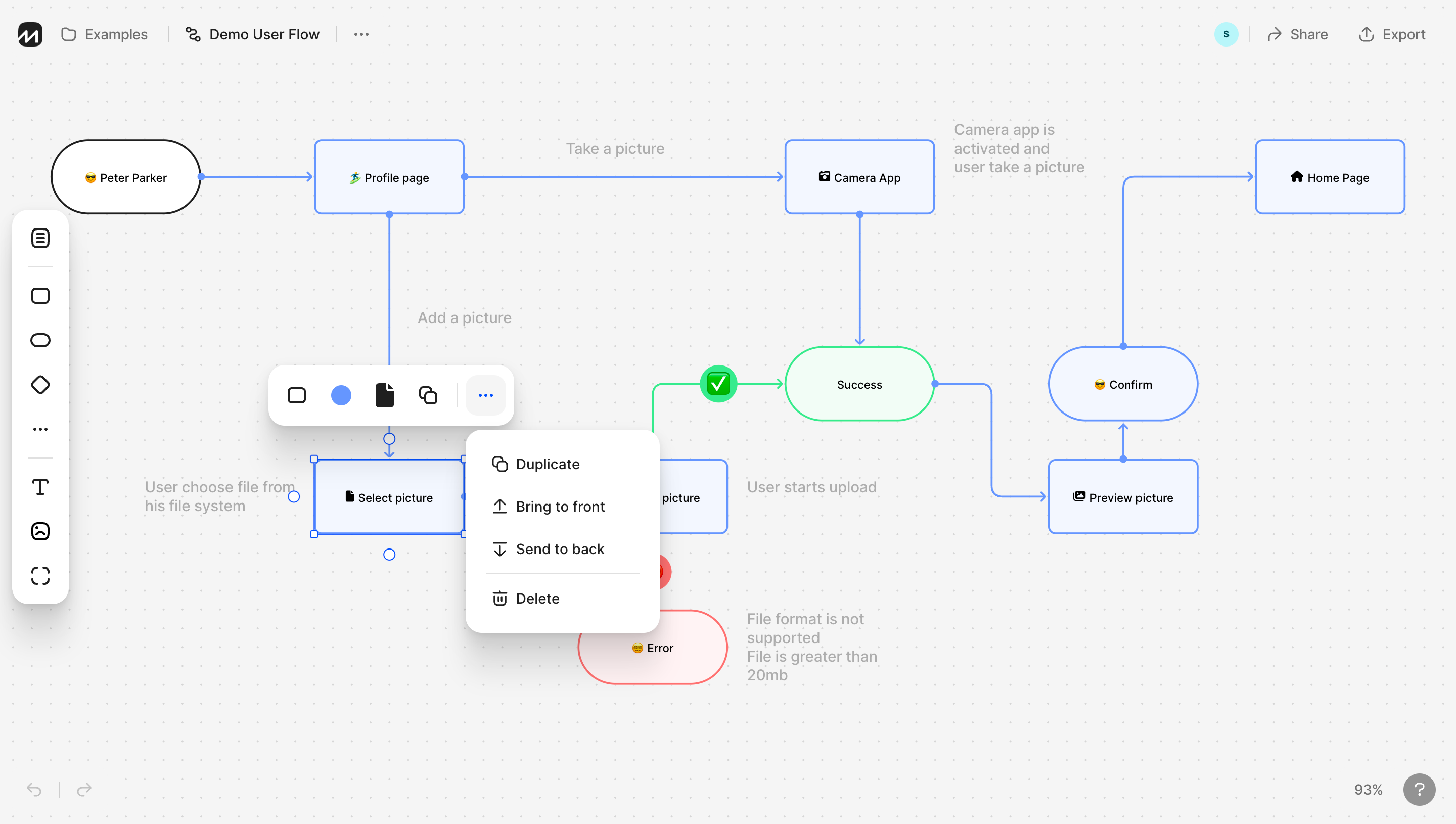1456x824 pixels.
Task: Select the frame selection tool
Action: (x=40, y=576)
